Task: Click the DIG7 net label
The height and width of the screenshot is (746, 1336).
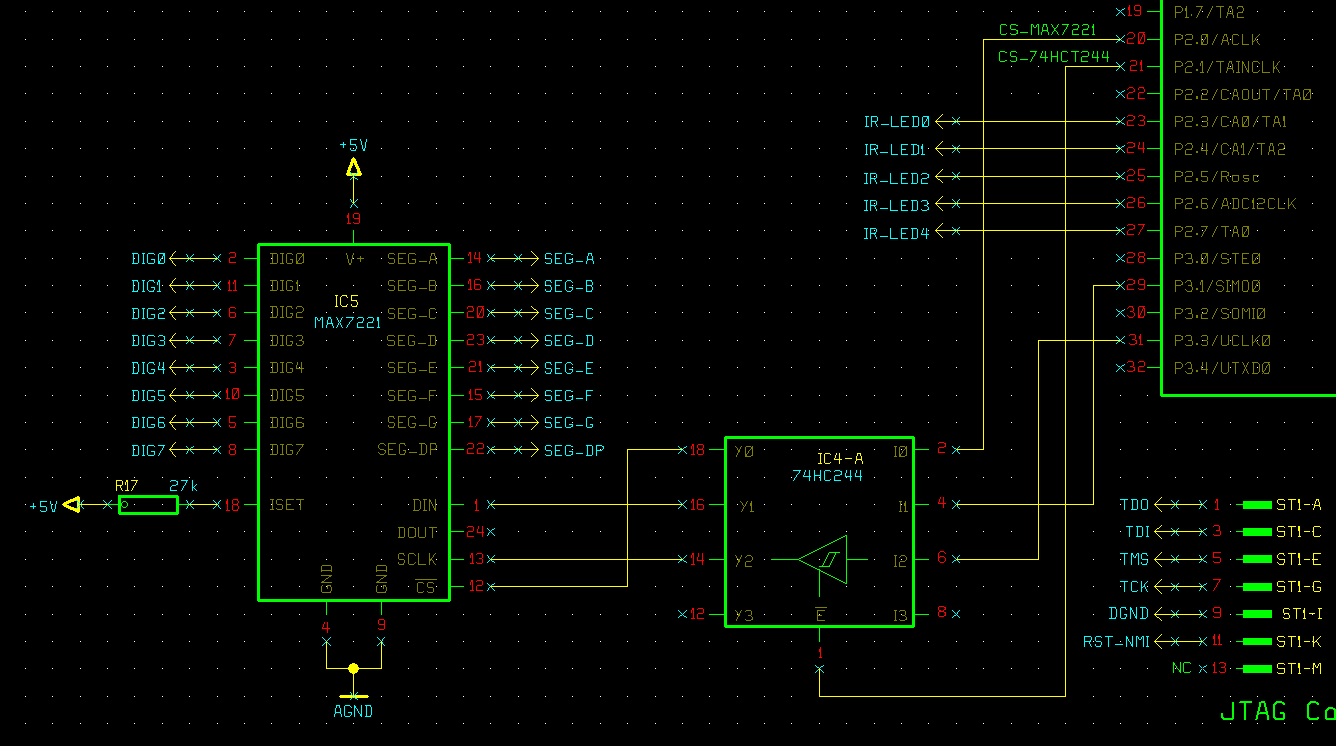Action: coord(148,451)
